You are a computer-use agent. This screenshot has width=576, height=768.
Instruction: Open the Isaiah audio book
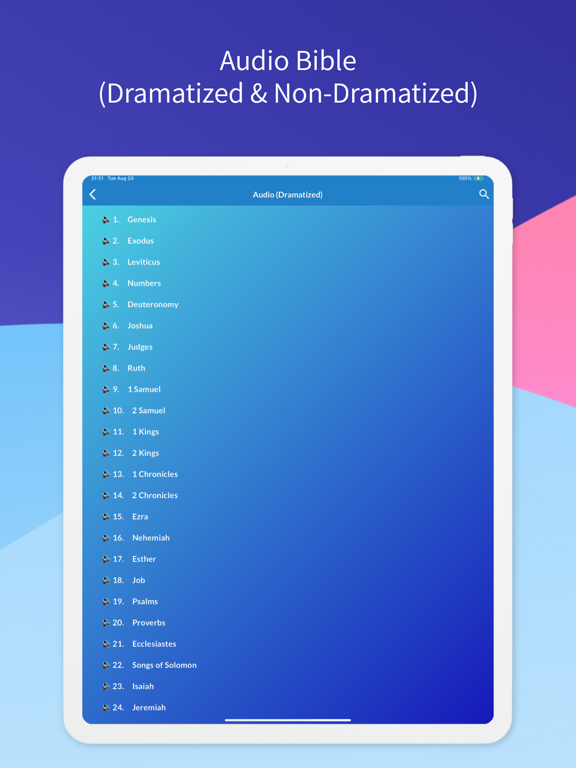143,686
